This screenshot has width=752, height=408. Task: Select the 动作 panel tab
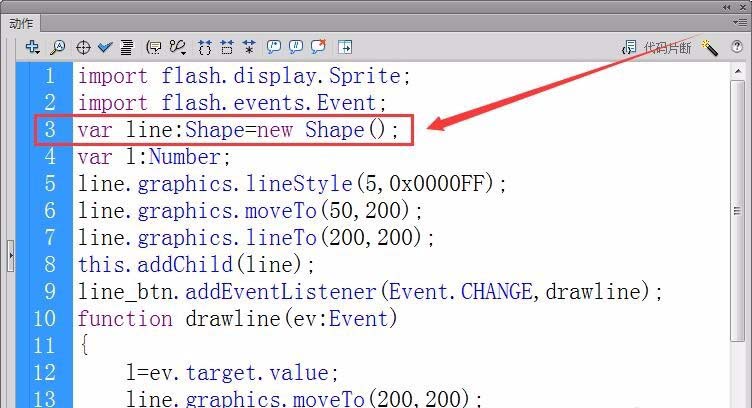pos(21,23)
